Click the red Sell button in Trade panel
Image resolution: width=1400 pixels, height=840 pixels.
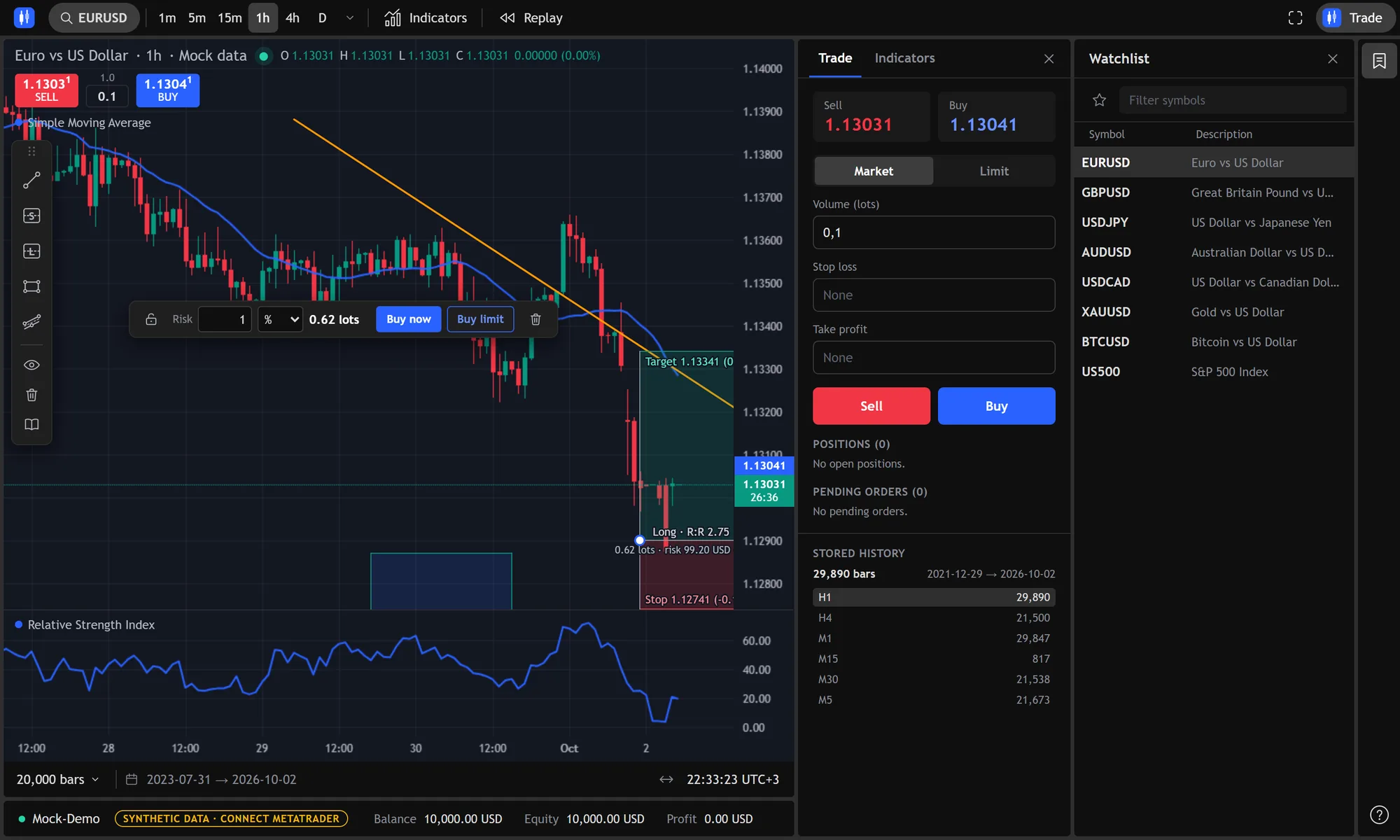871,406
